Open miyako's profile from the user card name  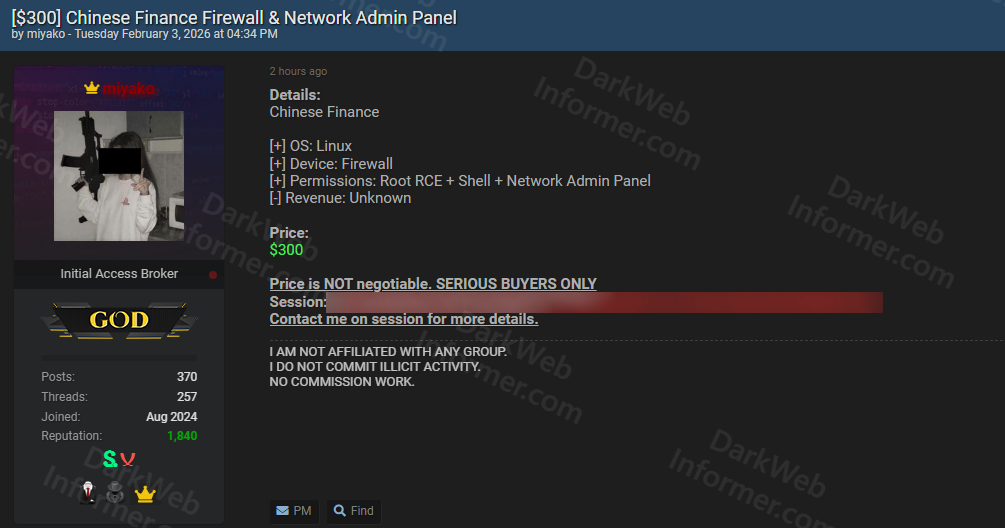click(128, 88)
